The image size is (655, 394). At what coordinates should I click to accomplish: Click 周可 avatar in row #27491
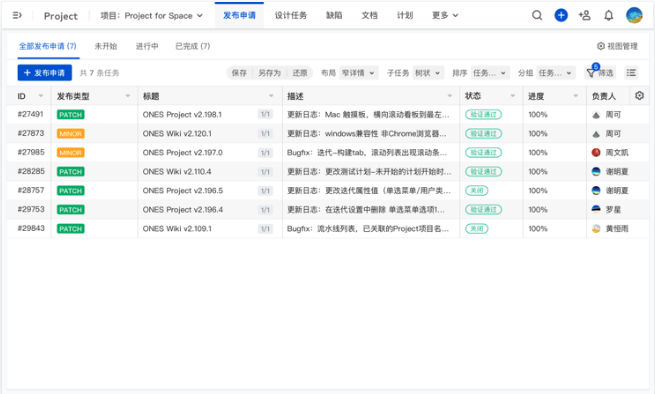(596, 115)
